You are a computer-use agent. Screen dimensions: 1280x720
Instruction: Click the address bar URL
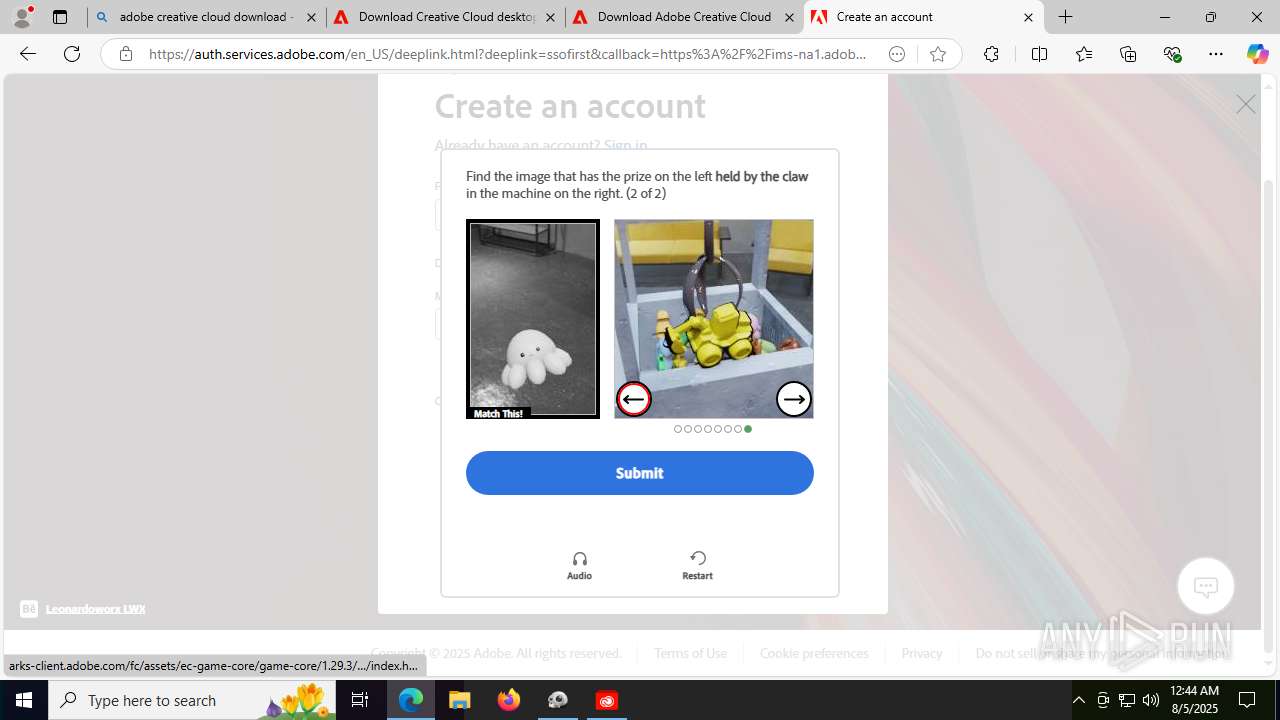507,54
